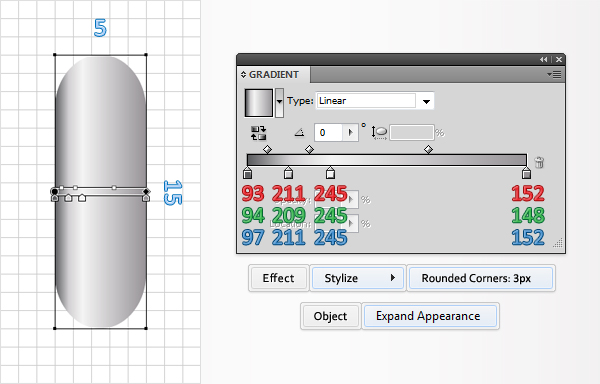Click the angle input field

(328, 132)
